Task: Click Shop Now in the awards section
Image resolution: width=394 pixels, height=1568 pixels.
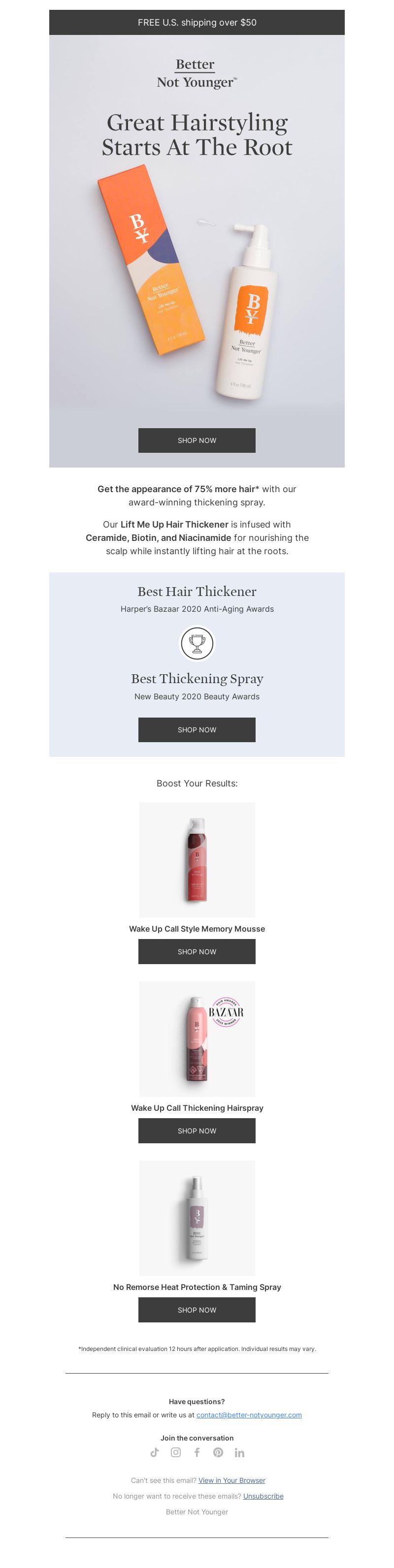Action: [x=197, y=729]
